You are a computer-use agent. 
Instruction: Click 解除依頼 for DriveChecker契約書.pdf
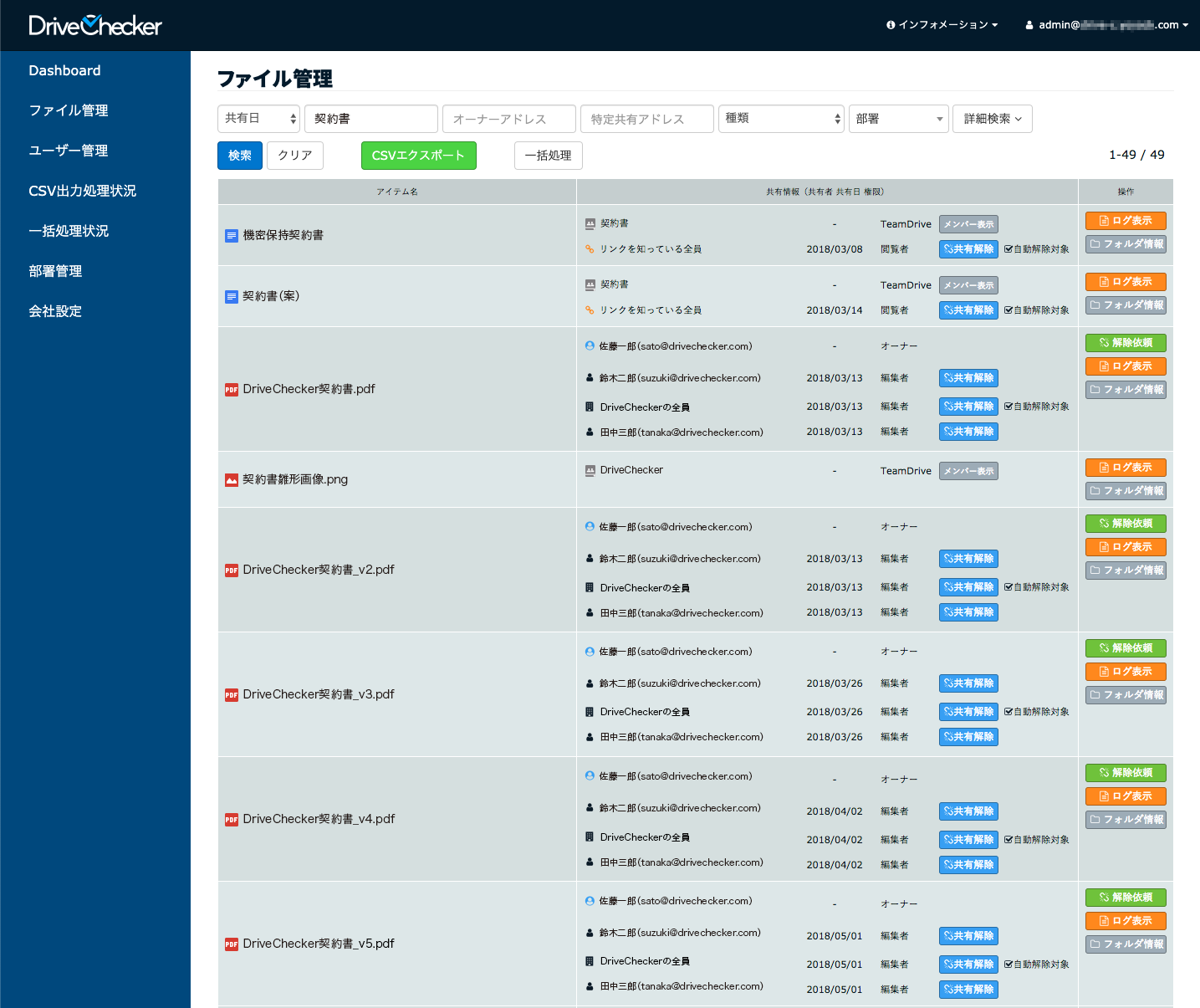[x=1126, y=343]
